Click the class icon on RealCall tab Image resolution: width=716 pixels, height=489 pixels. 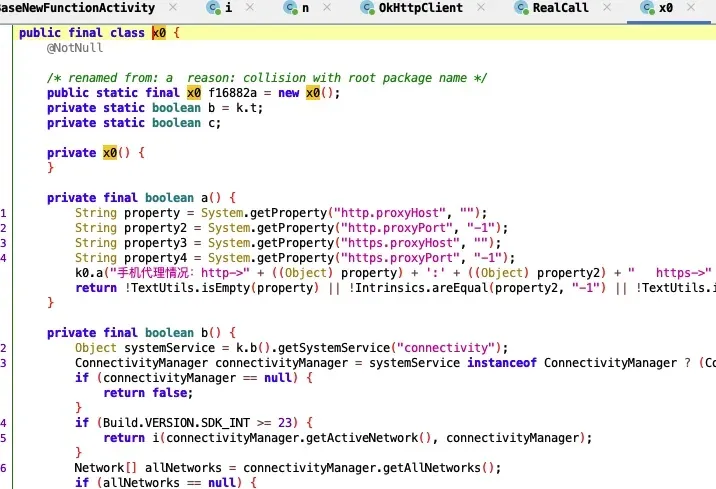521,8
